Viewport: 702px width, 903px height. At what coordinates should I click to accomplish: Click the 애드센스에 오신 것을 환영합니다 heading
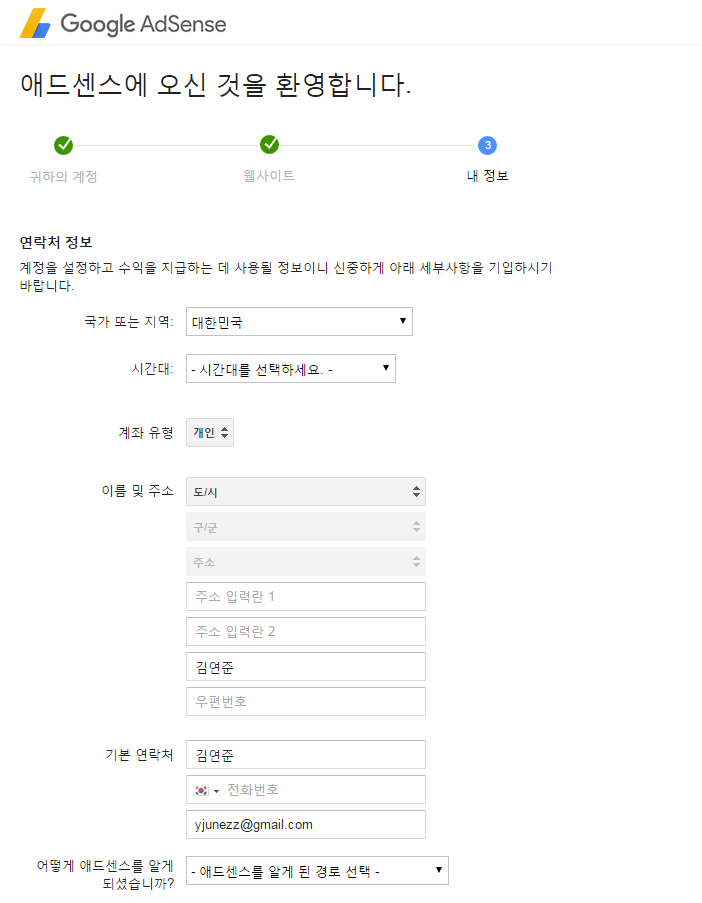(215, 85)
